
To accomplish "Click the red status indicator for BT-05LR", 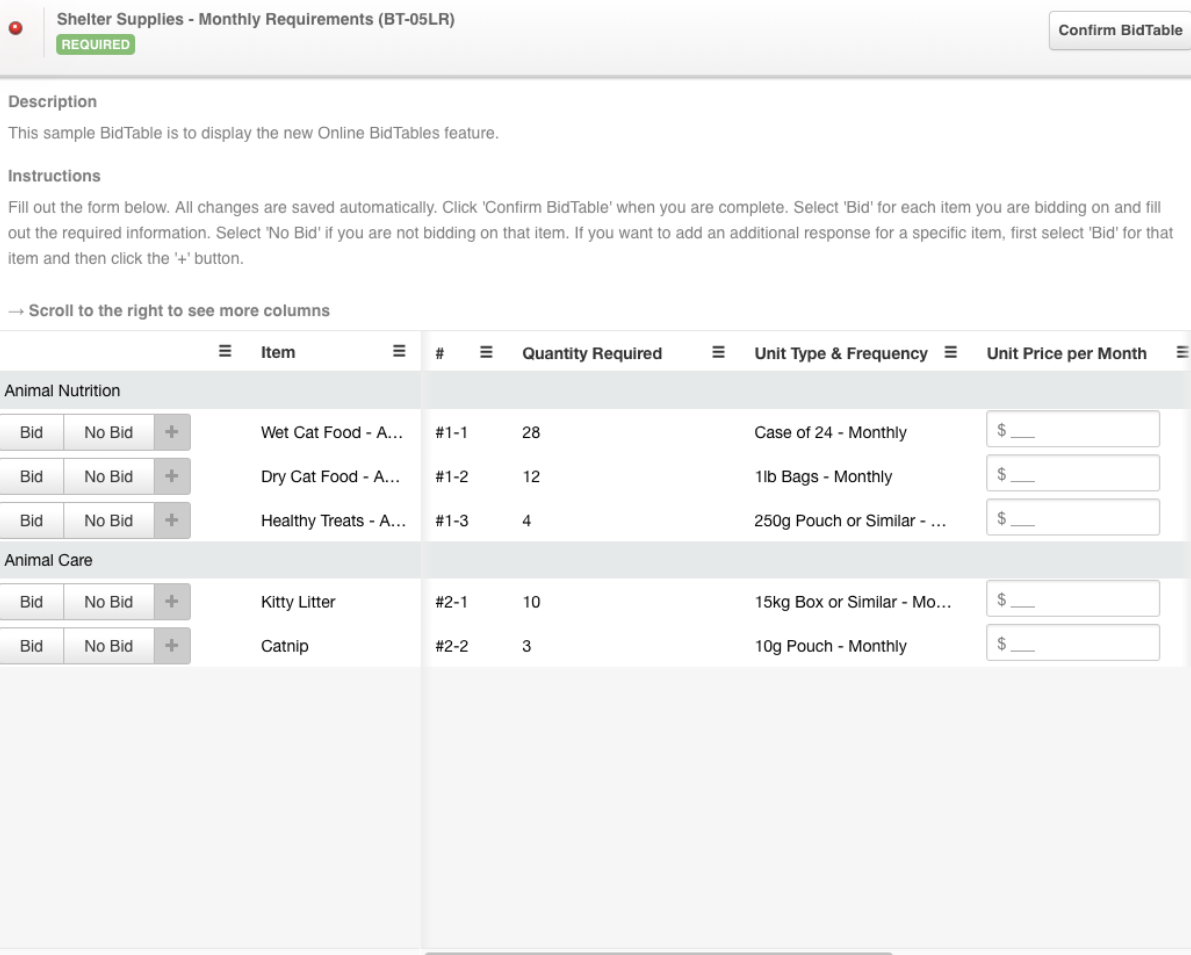I will click(x=15, y=28).
